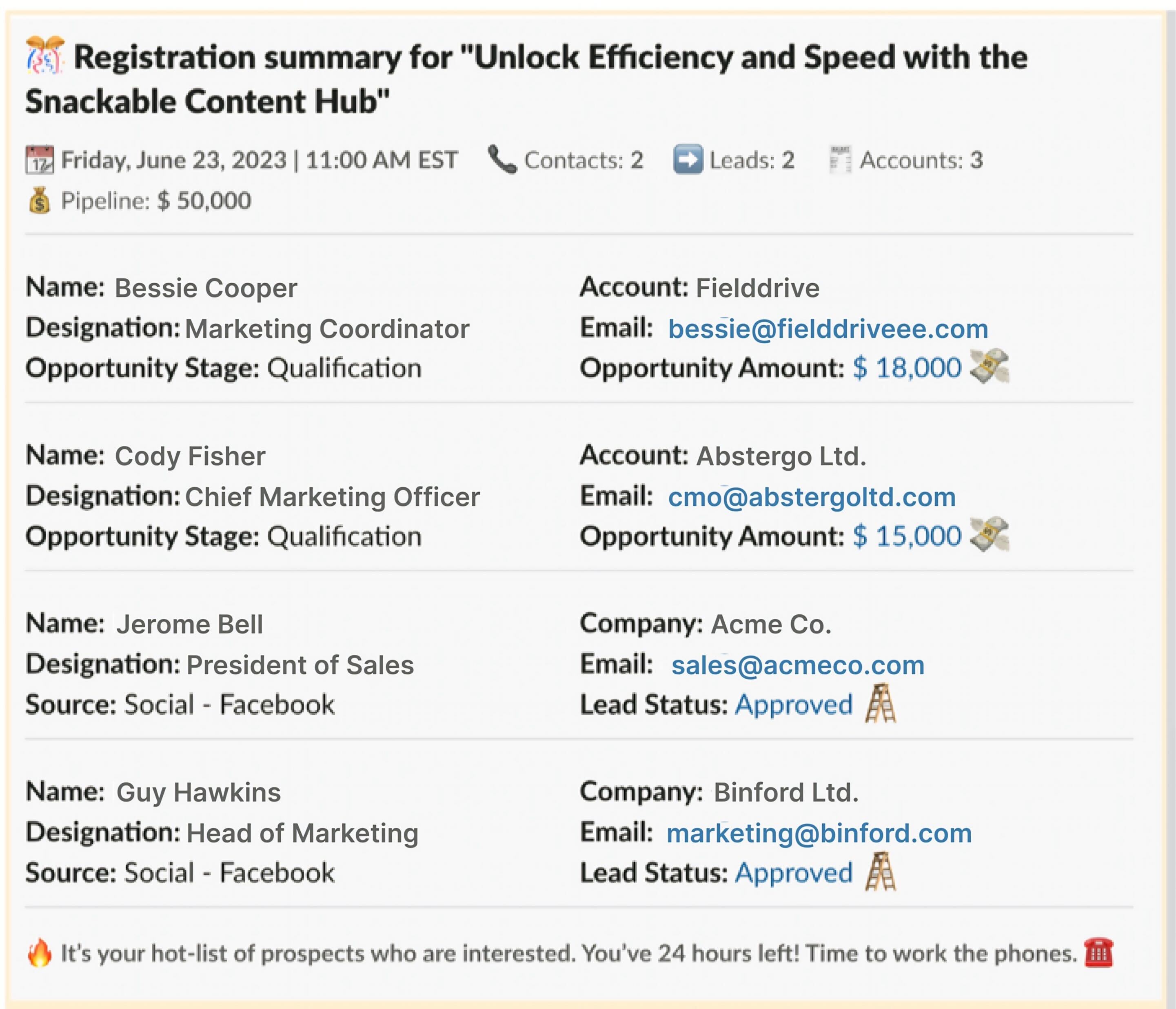Image resolution: width=1176 pixels, height=1009 pixels.
Task: Click the red telephone icon at the bottom
Action: pyautogui.click(x=1098, y=953)
